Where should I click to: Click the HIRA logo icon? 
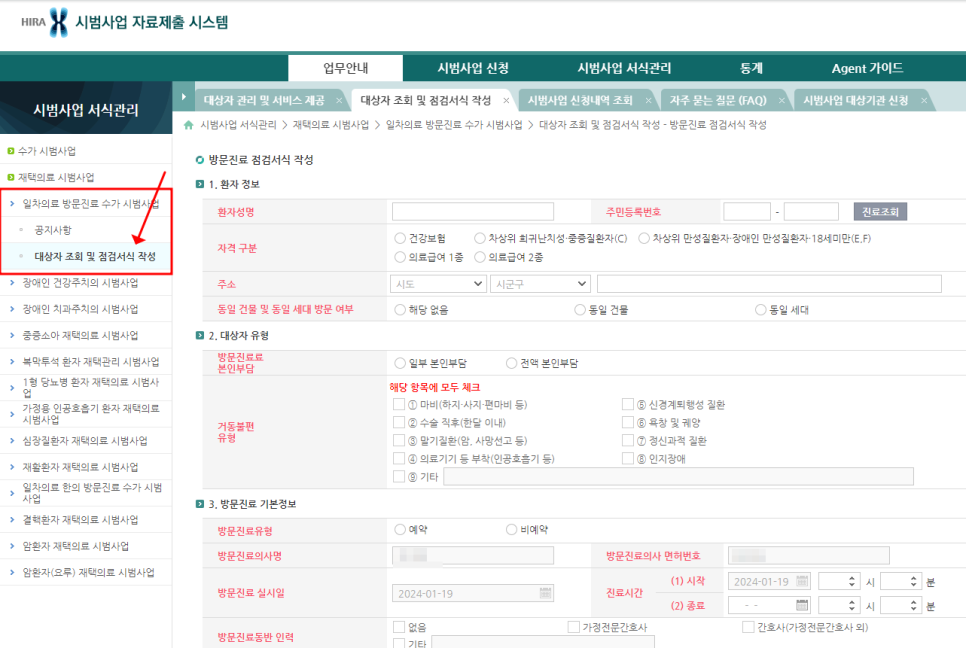[59, 22]
